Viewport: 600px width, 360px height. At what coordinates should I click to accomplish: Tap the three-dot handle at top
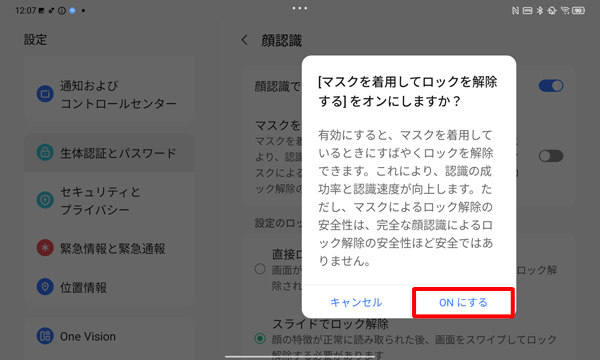point(300,8)
